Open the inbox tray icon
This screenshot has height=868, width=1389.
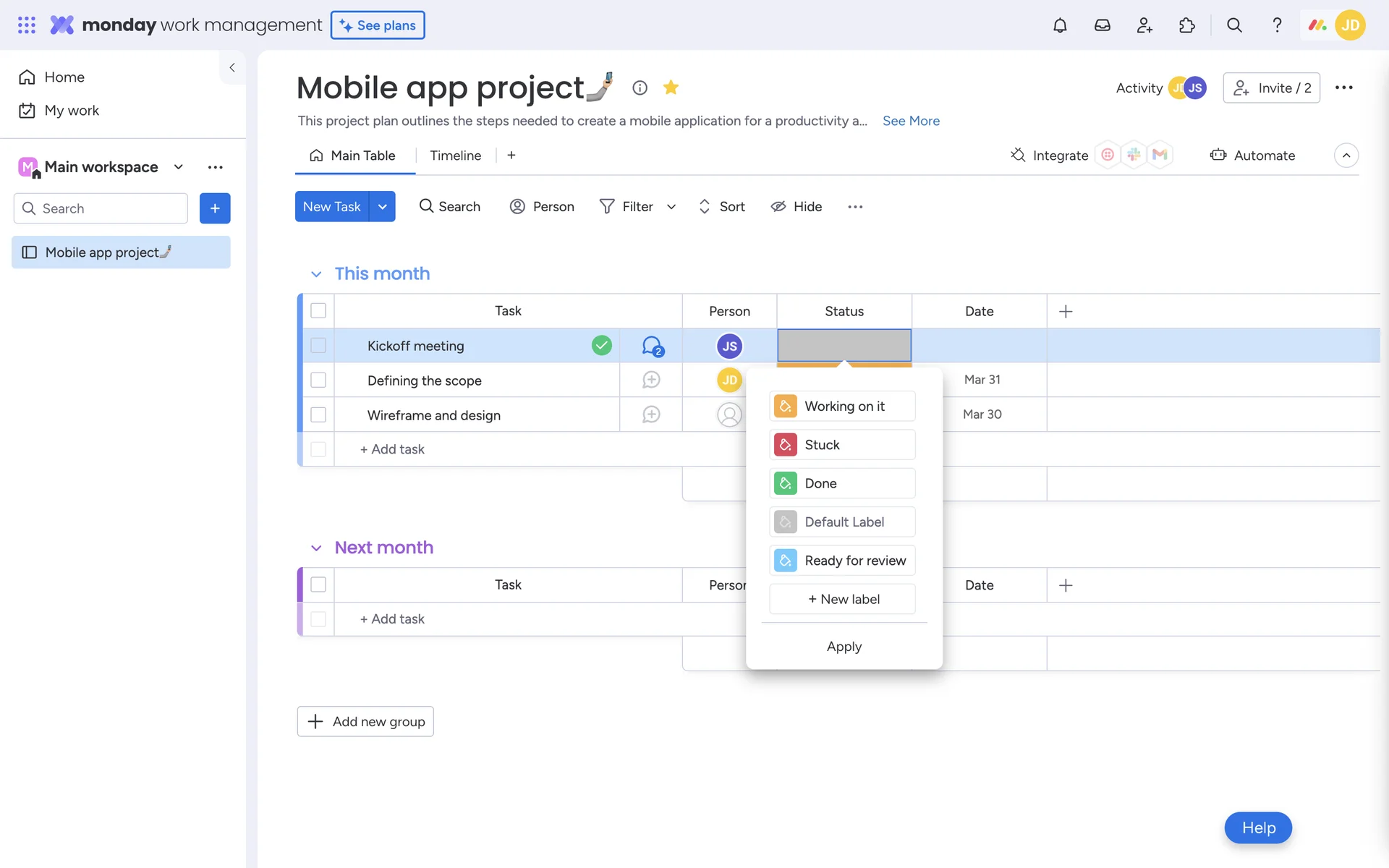1102,25
